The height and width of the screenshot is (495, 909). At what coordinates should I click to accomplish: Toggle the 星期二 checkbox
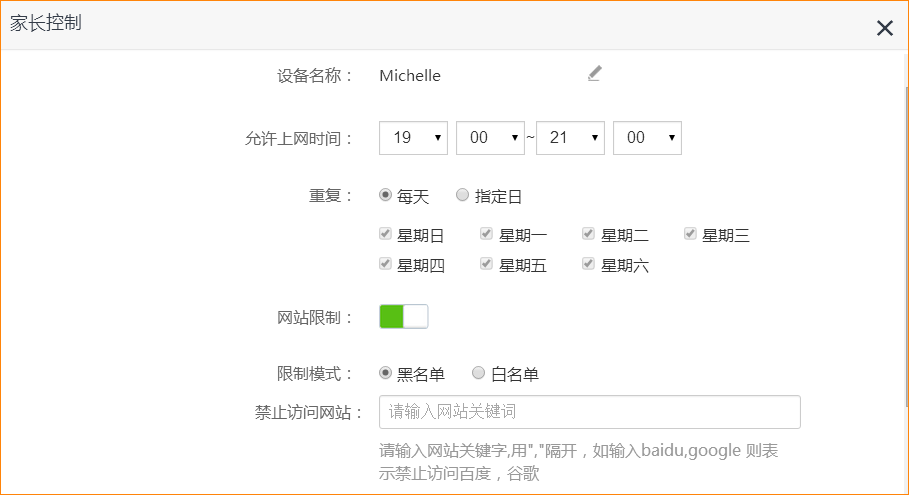[588, 234]
